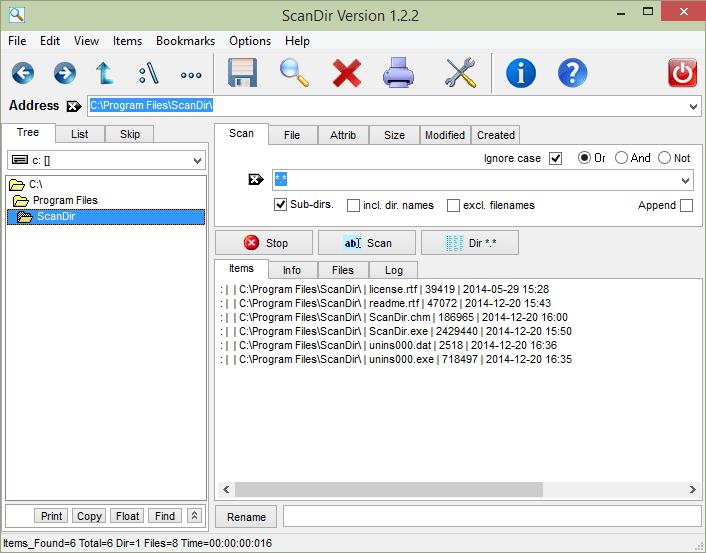Select the And radio button
The width and height of the screenshot is (706, 553).
[621, 158]
